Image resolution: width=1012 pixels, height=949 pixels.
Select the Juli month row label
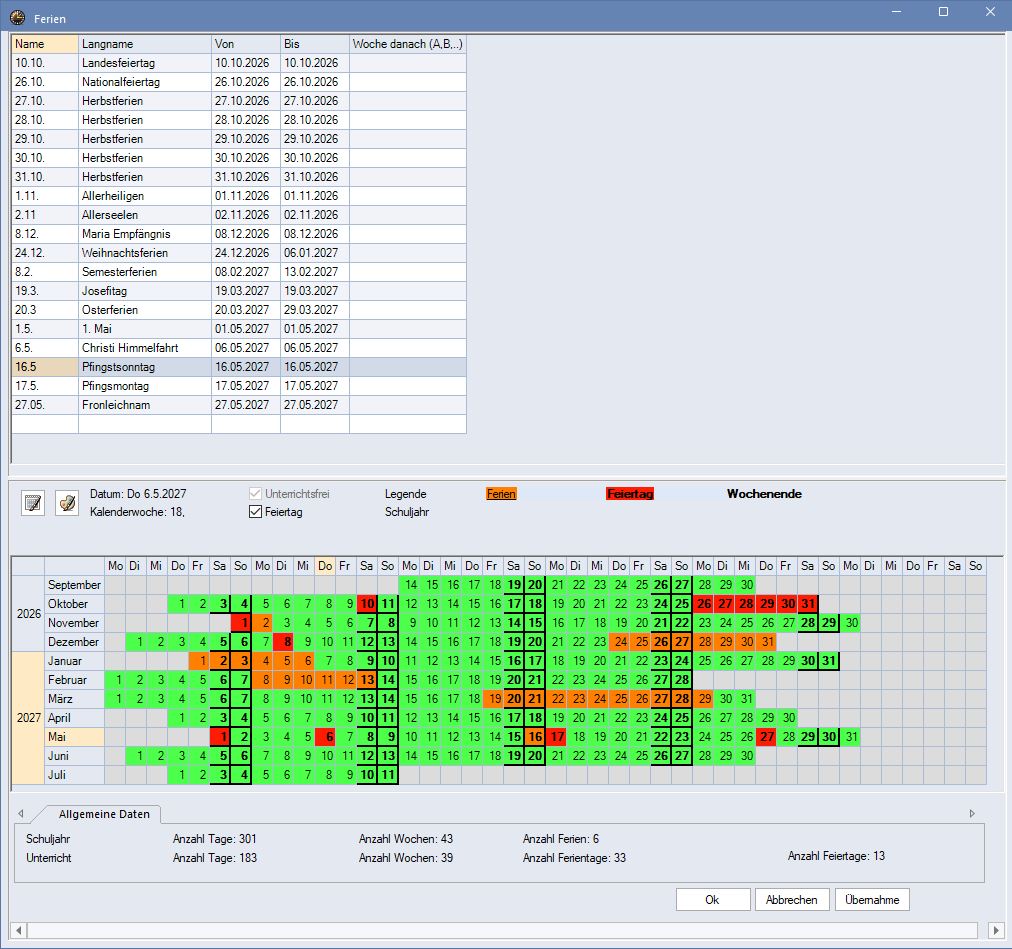[x=74, y=775]
